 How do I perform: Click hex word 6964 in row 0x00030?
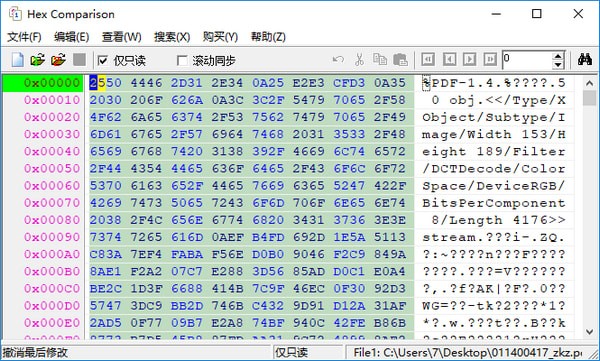point(227,134)
